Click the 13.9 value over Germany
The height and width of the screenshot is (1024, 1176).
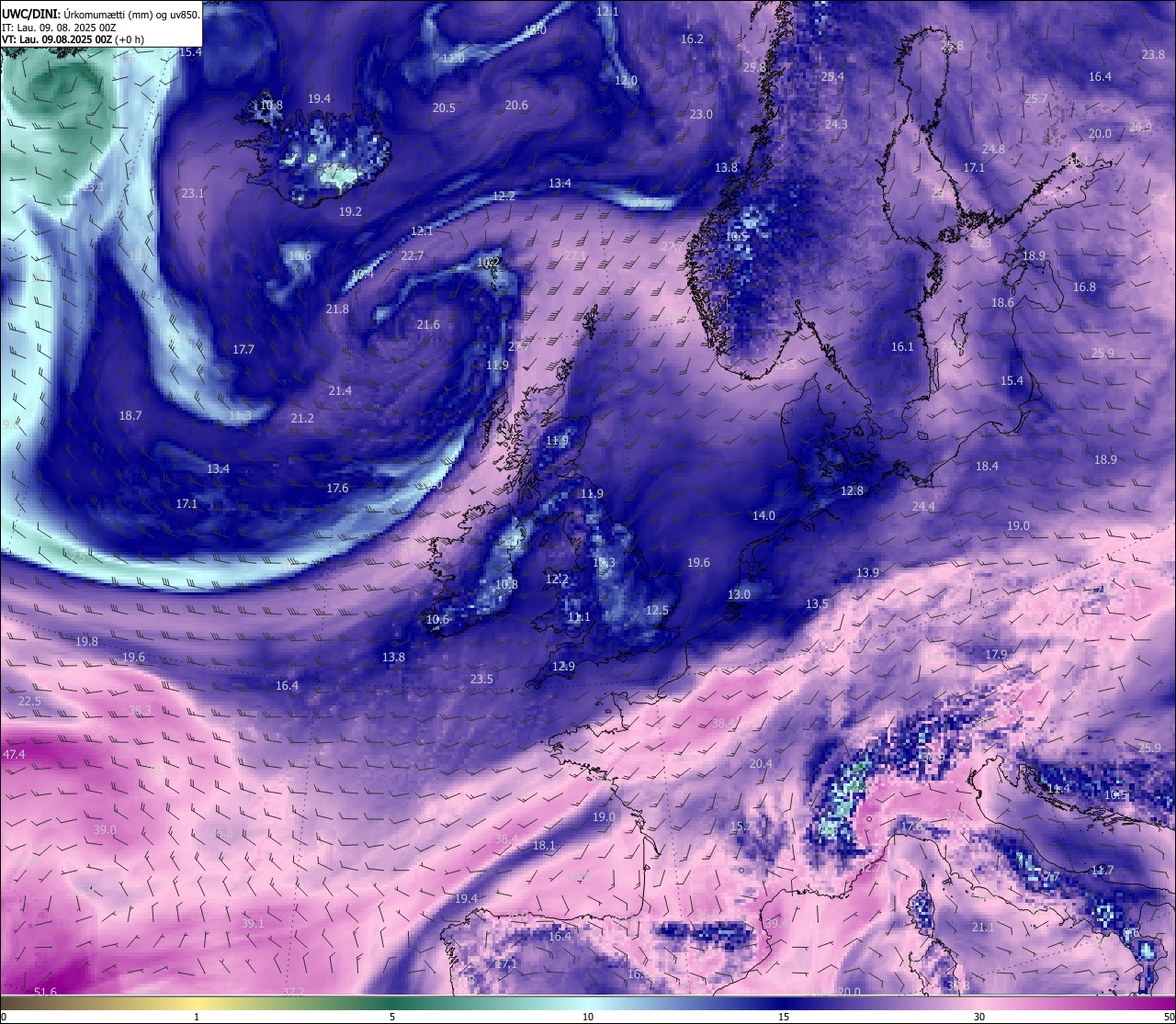tap(867, 573)
